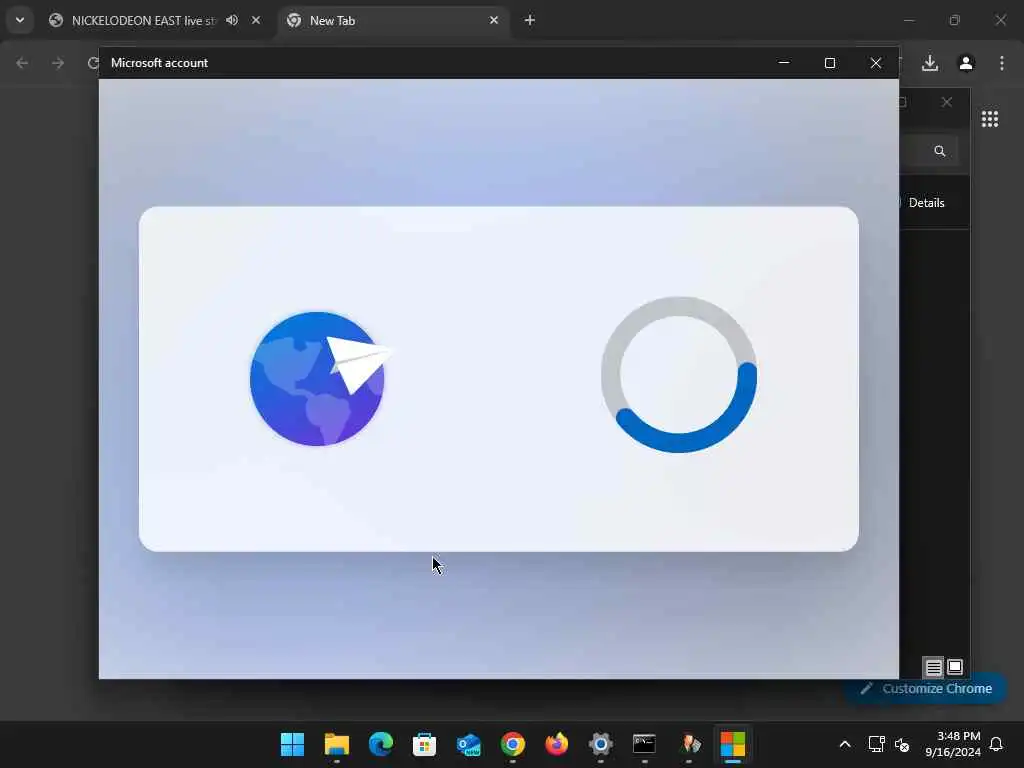Image resolution: width=1024 pixels, height=768 pixels.
Task: Open the Command Prompt taskbar icon
Action: (x=645, y=744)
